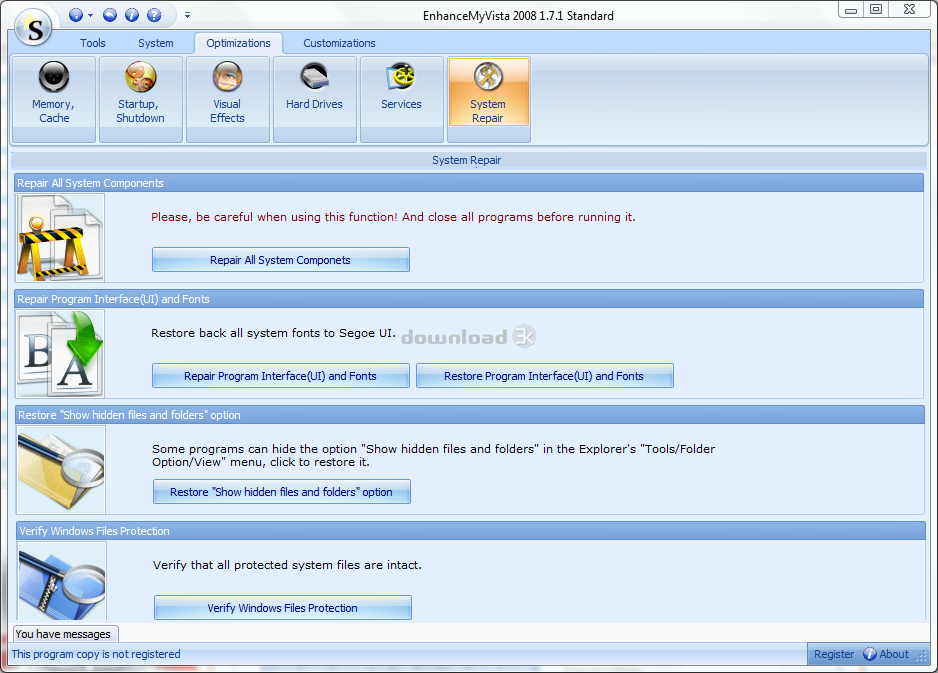Click the window title EnhanceMyVista 2008 1.7.1 Standard
This screenshot has height=673, width=938.
tap(518, 16)
